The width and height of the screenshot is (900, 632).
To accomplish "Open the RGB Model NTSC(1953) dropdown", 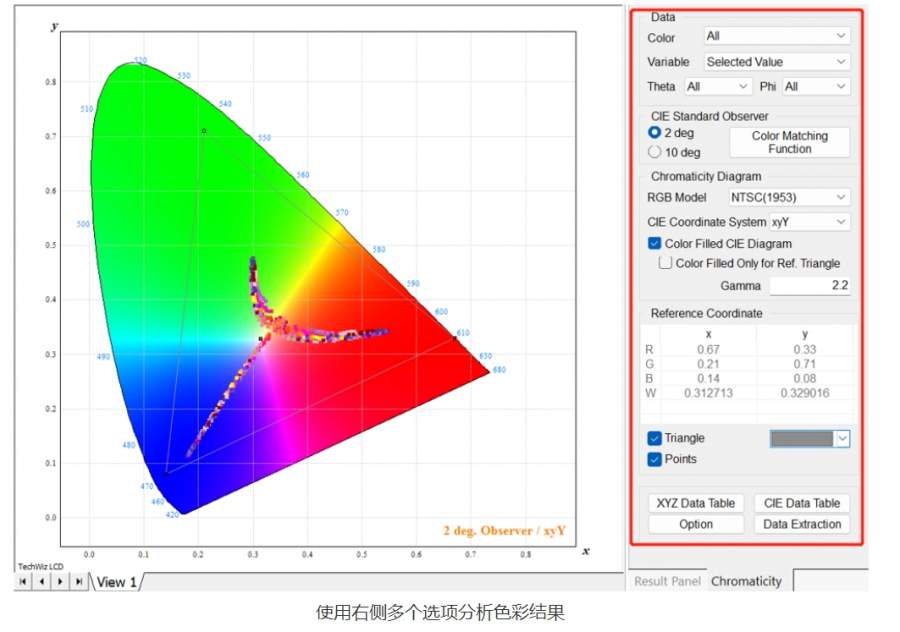I will pos(788,197).
